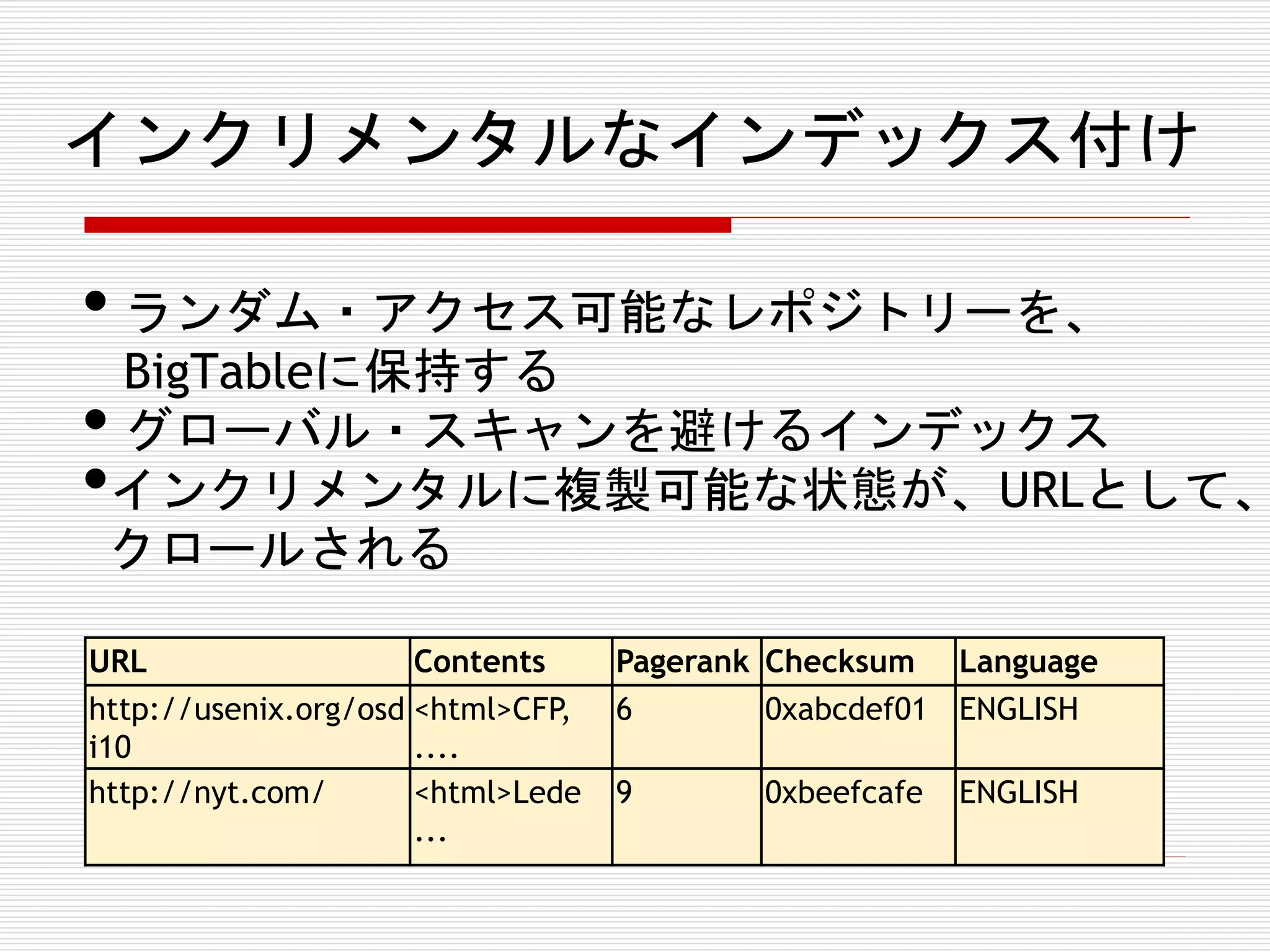The height and width of the screenshot is (952, 1270).
Task: Select the bullet text ランダム・アクセス可能なレポジトリーを、
Action: [x=606, y=312]
